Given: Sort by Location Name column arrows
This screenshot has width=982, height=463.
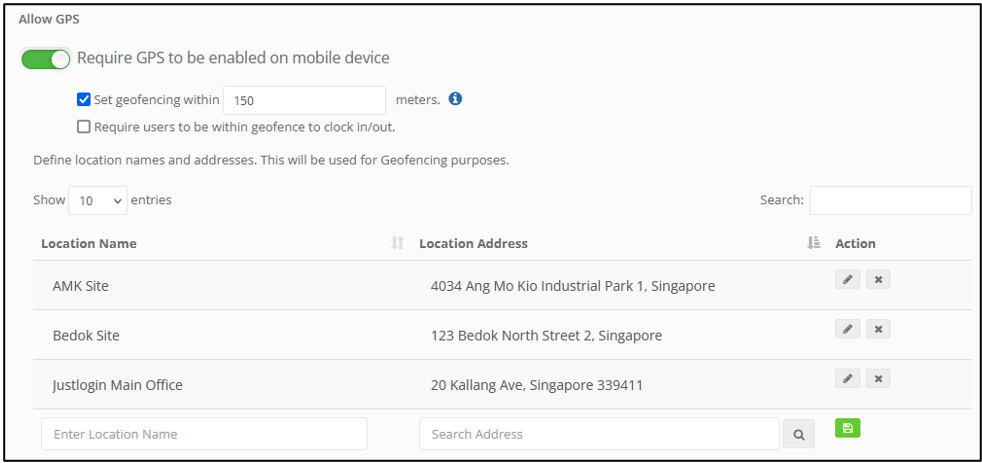Looking at the screenshot, I should pyautogui.click(x=397, y=243).
